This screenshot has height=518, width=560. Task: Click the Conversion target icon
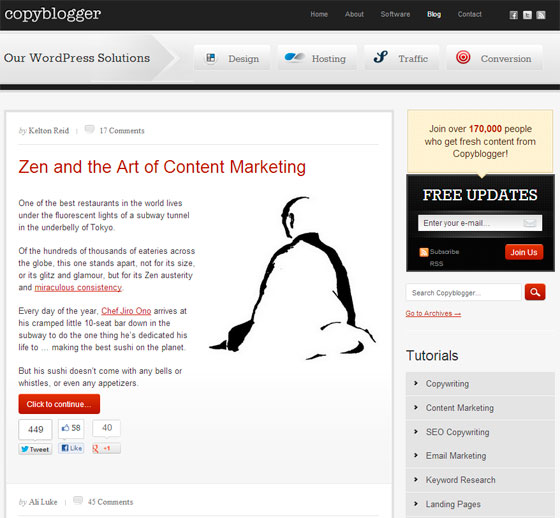tap(463, 57)
